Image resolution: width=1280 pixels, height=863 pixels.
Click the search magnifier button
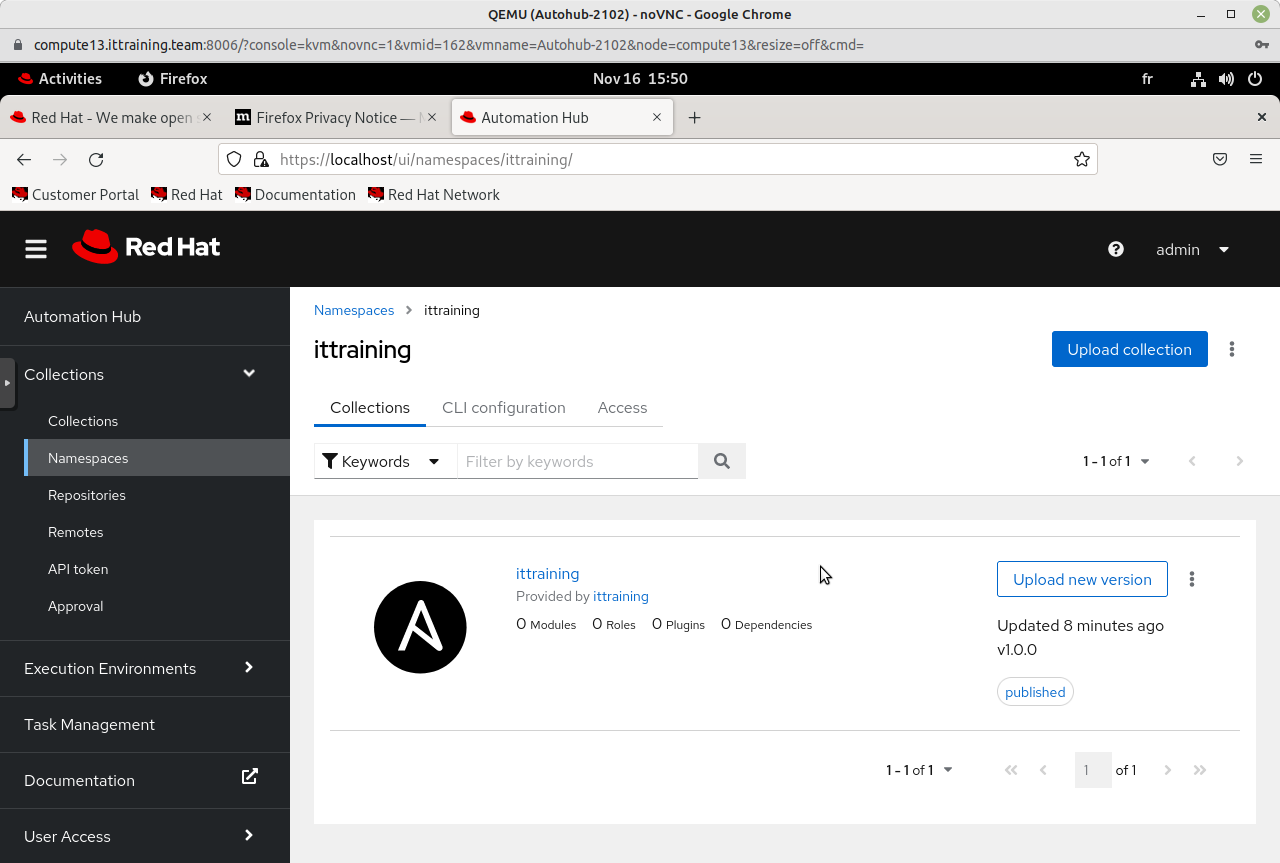(x=722, y=461)
